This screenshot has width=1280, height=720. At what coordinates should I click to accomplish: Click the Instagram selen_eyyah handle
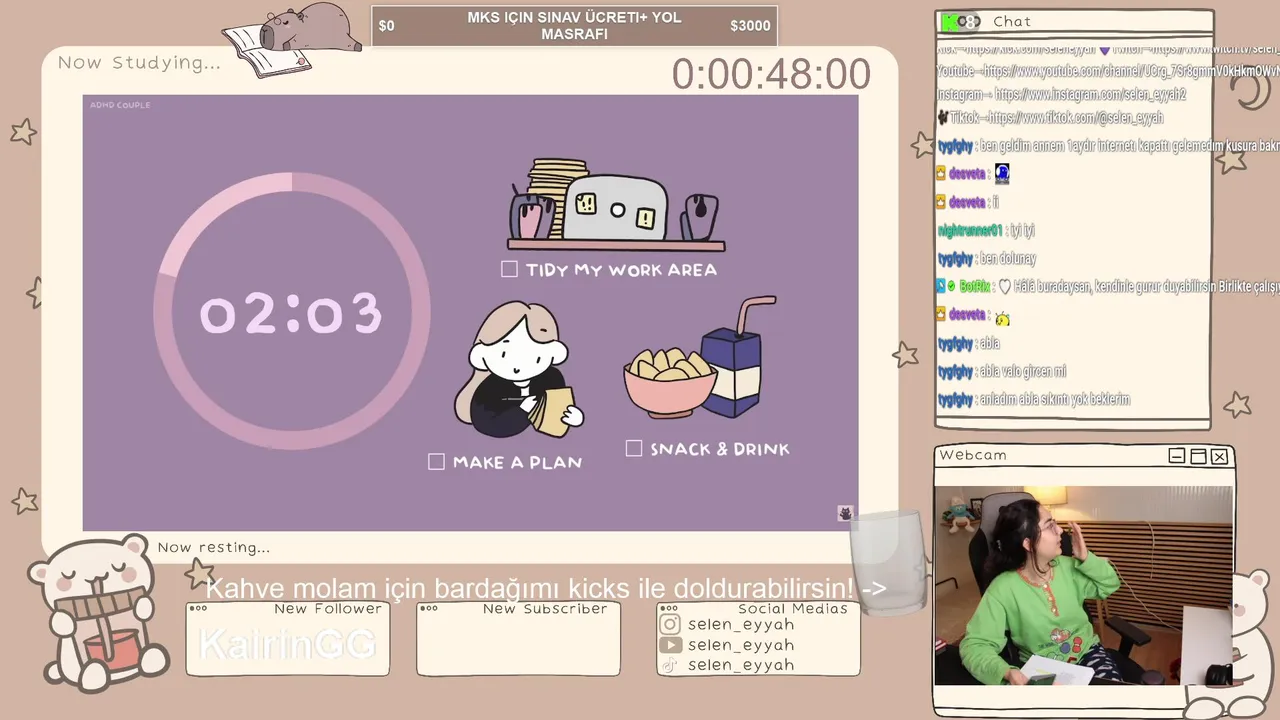point(741,624)
